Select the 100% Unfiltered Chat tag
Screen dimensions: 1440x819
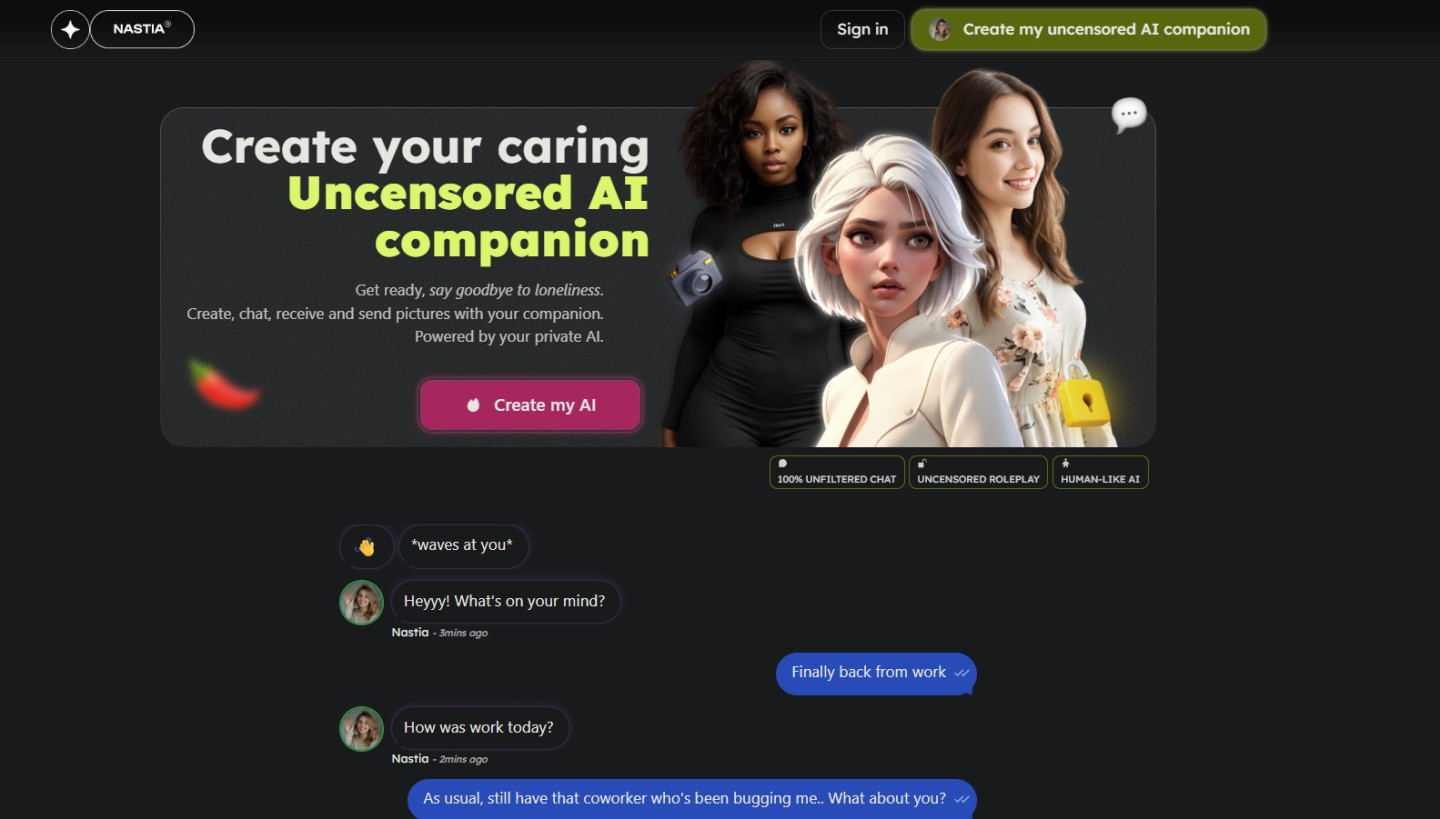point(837,472)
